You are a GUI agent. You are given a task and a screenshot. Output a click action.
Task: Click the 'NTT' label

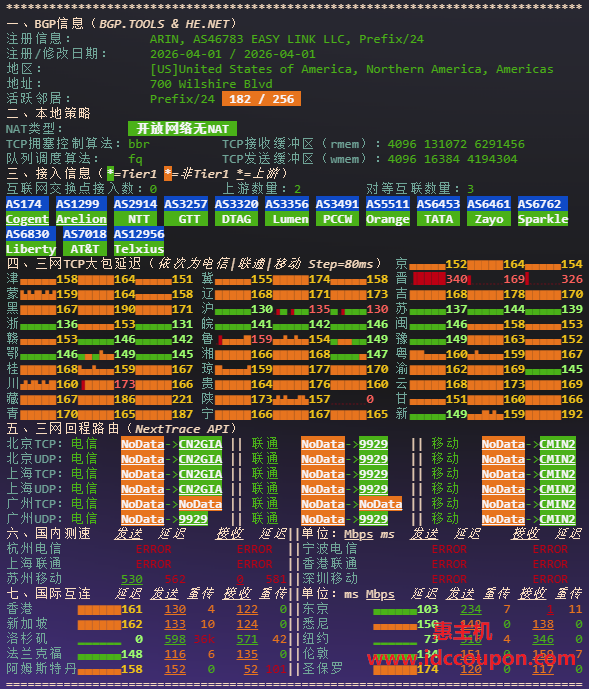138,219
